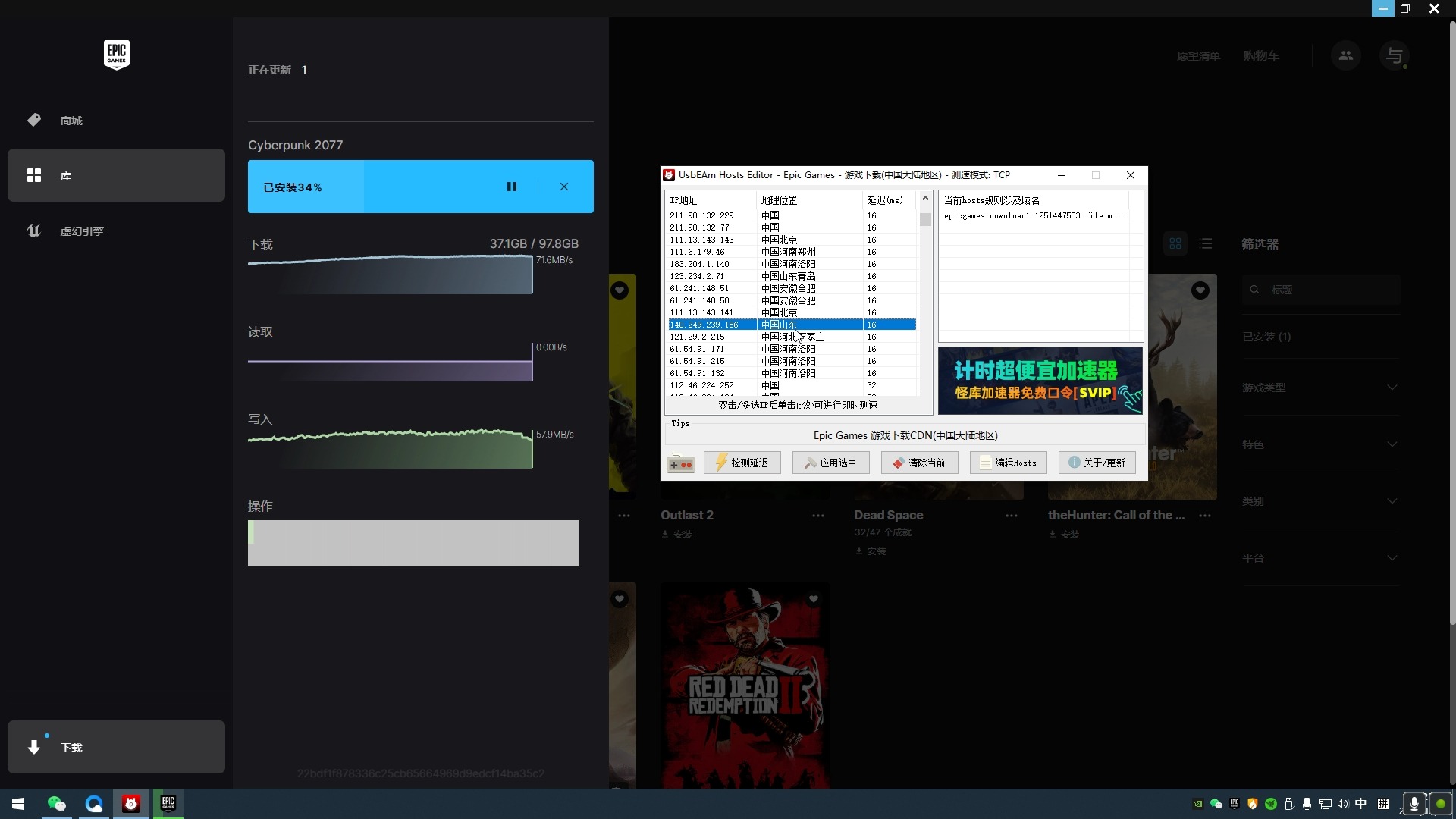Open the 下载 downloads panel
Image resolution: width=1456 pixels, height=819 pixels.
116,747
